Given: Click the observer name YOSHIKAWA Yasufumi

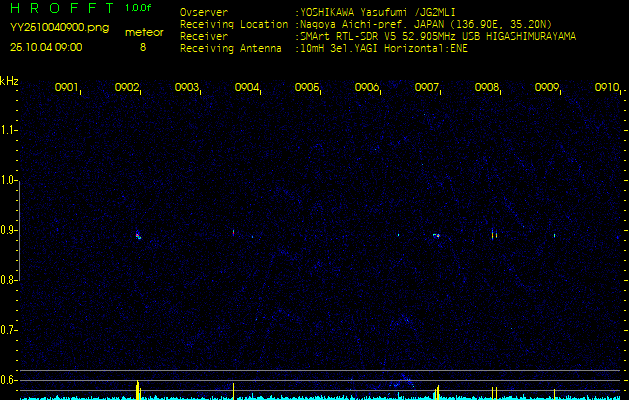Looking at the screenshot, I should (361, 13).
